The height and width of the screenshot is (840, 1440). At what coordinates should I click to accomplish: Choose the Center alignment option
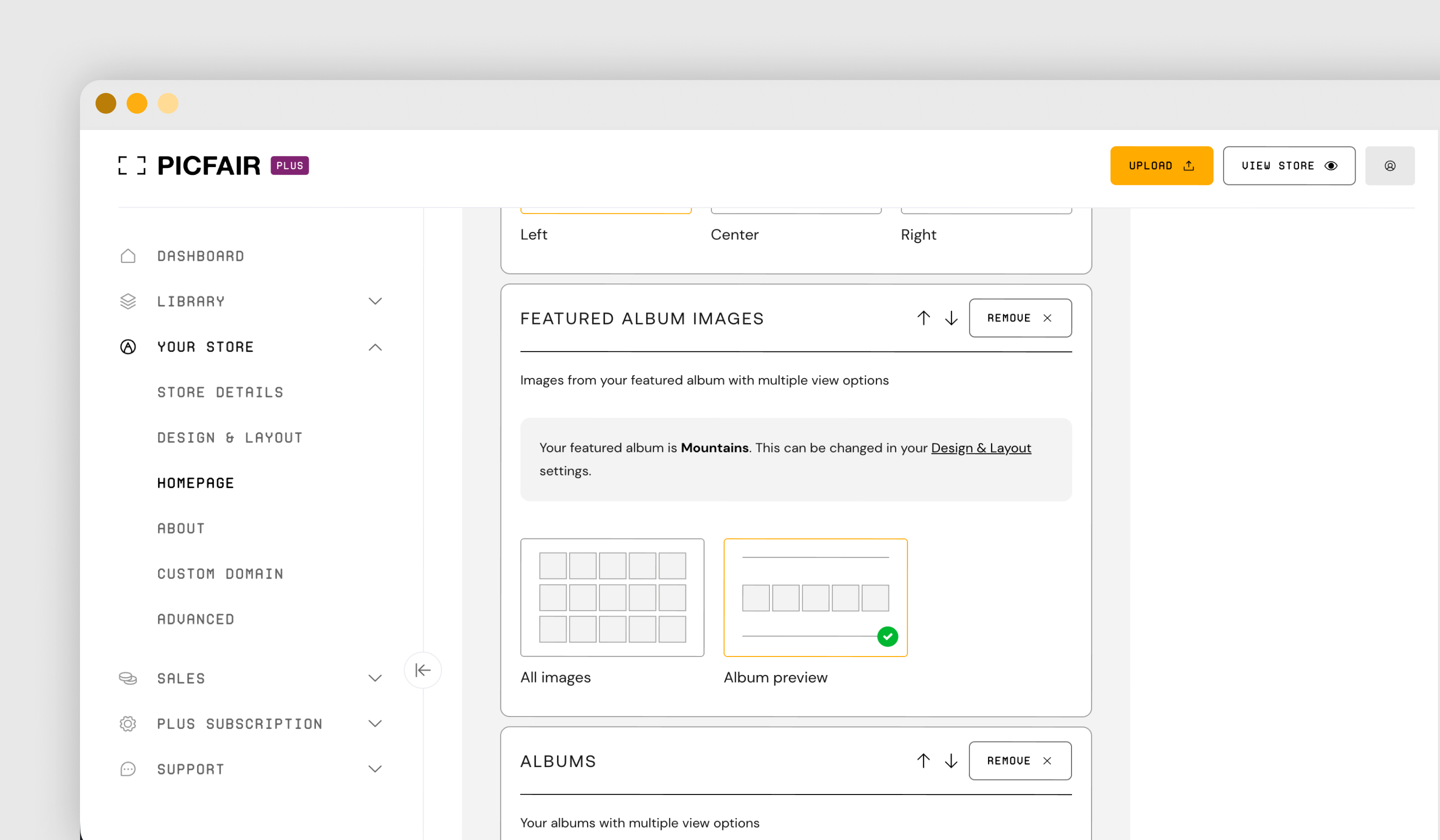pyautogui.click(x=796, y=211)
